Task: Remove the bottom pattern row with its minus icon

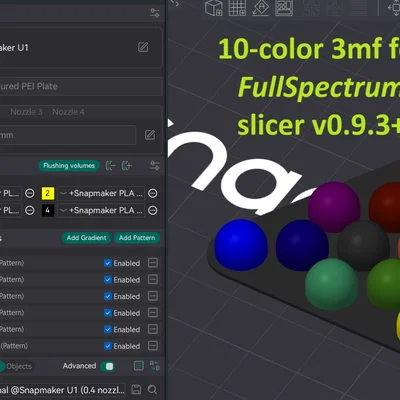Action: (153, 346)
